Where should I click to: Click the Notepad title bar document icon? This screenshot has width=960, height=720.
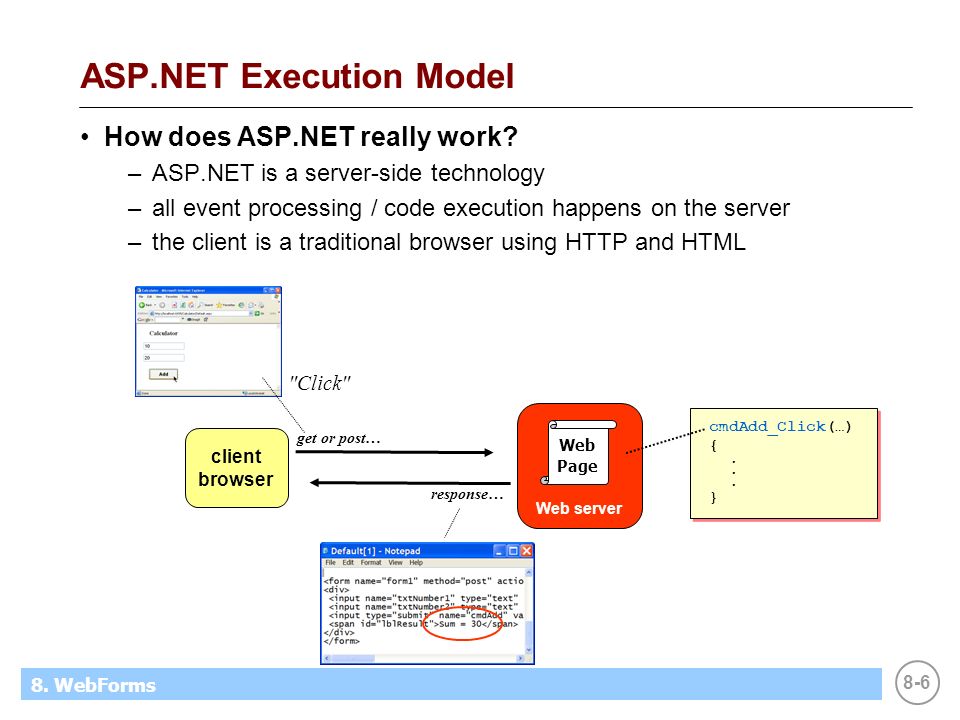[326, 551]
